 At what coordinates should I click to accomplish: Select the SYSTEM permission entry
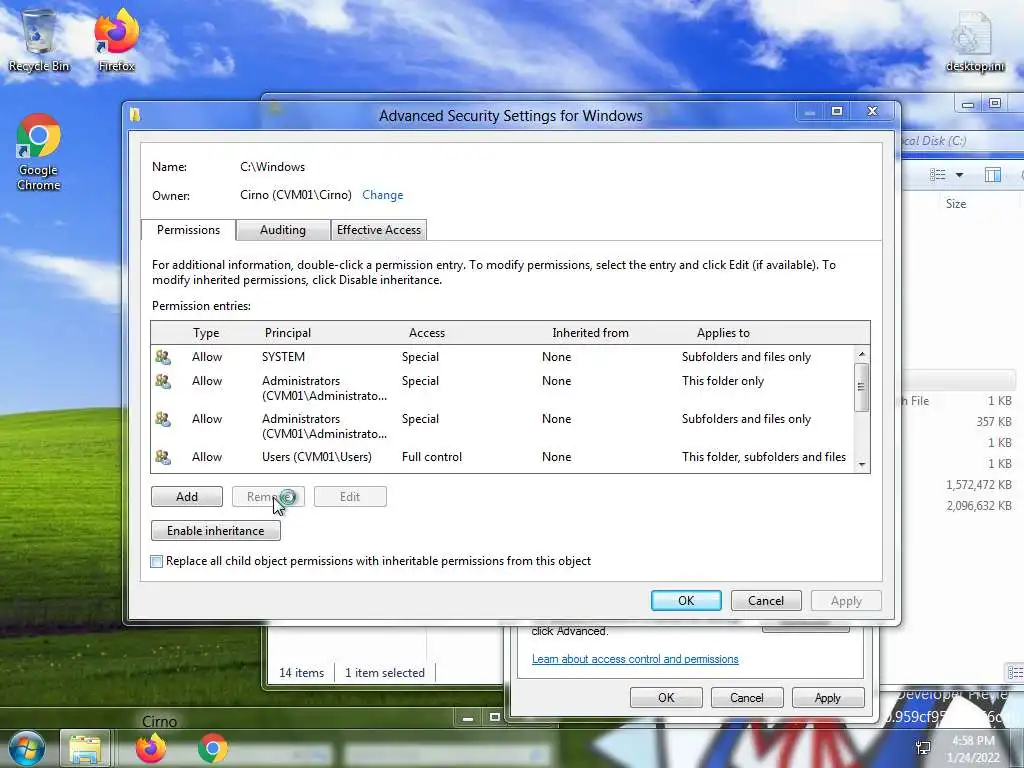502,357
